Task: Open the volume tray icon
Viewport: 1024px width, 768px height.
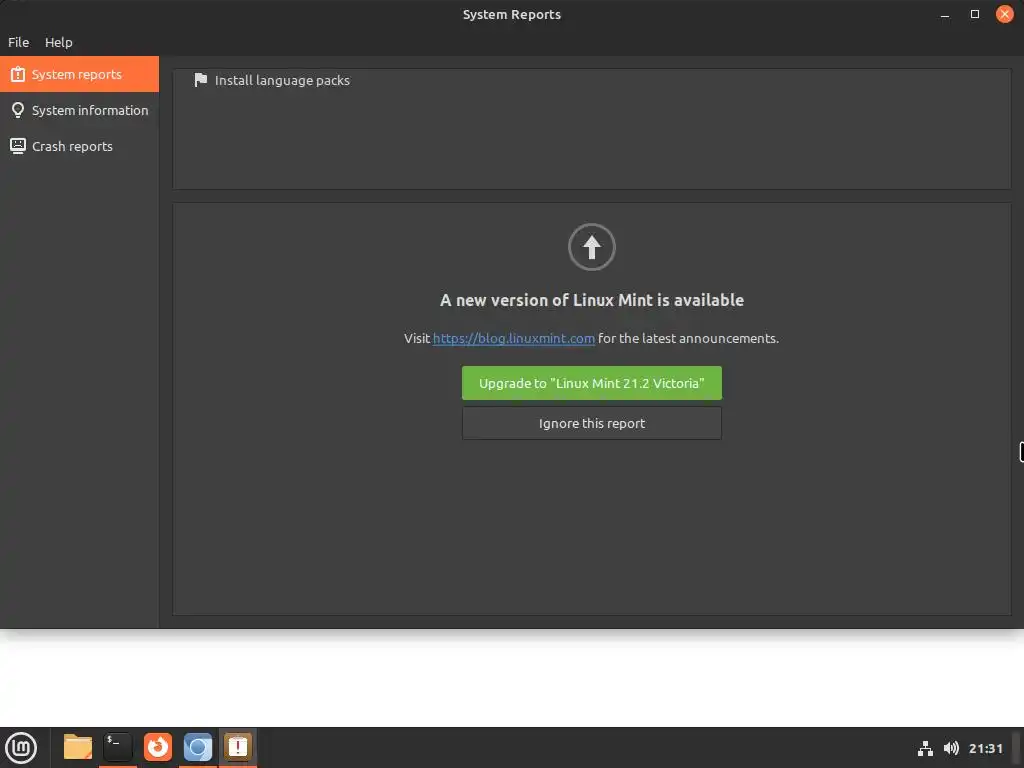Action: pyautogui.click(x=952, y=748)
